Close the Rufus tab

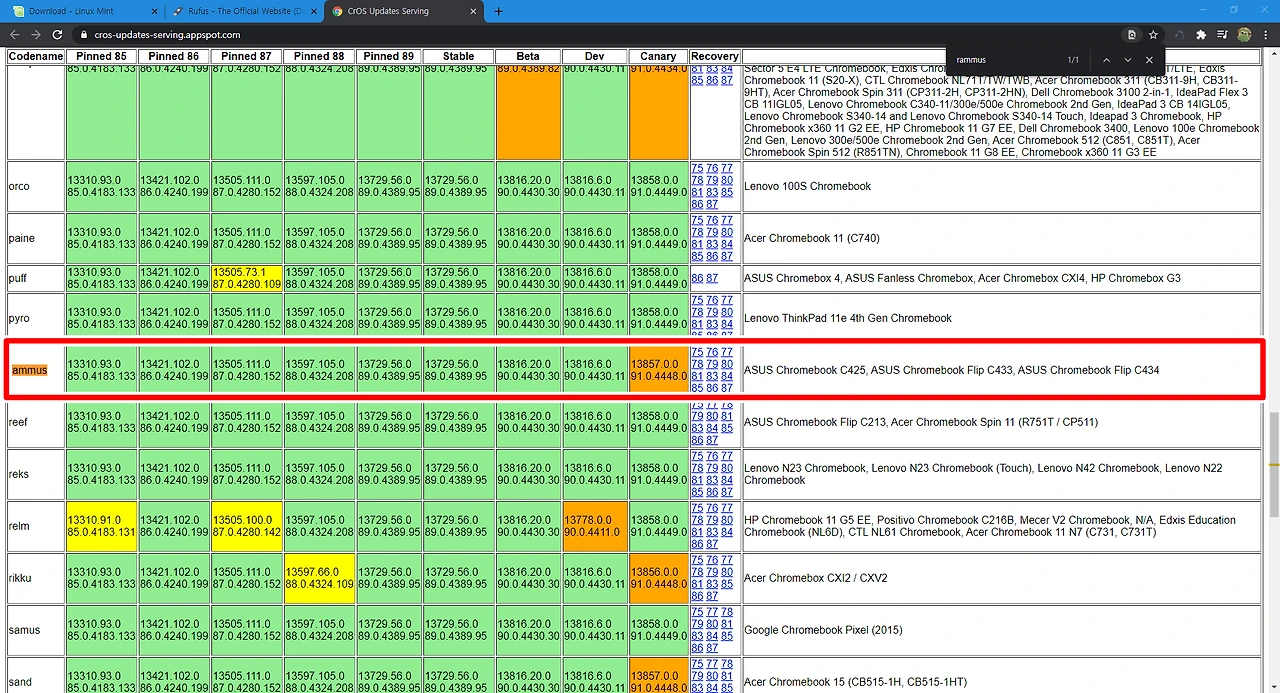(315, 11)
